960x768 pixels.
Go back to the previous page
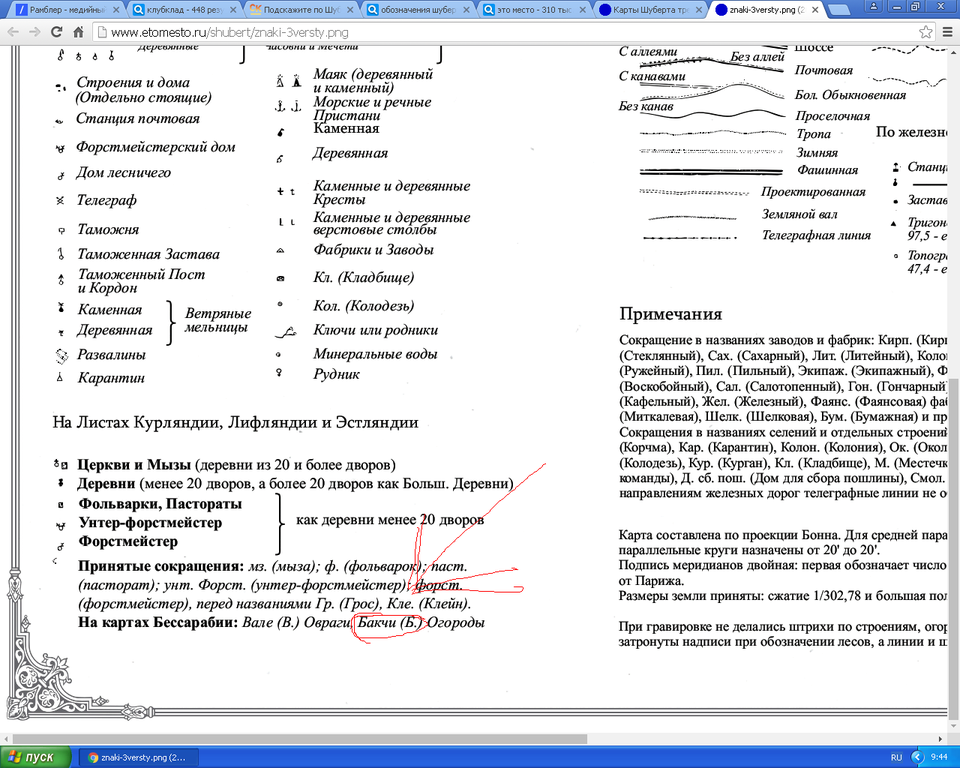pyautogui.click(x=13, y=32)
